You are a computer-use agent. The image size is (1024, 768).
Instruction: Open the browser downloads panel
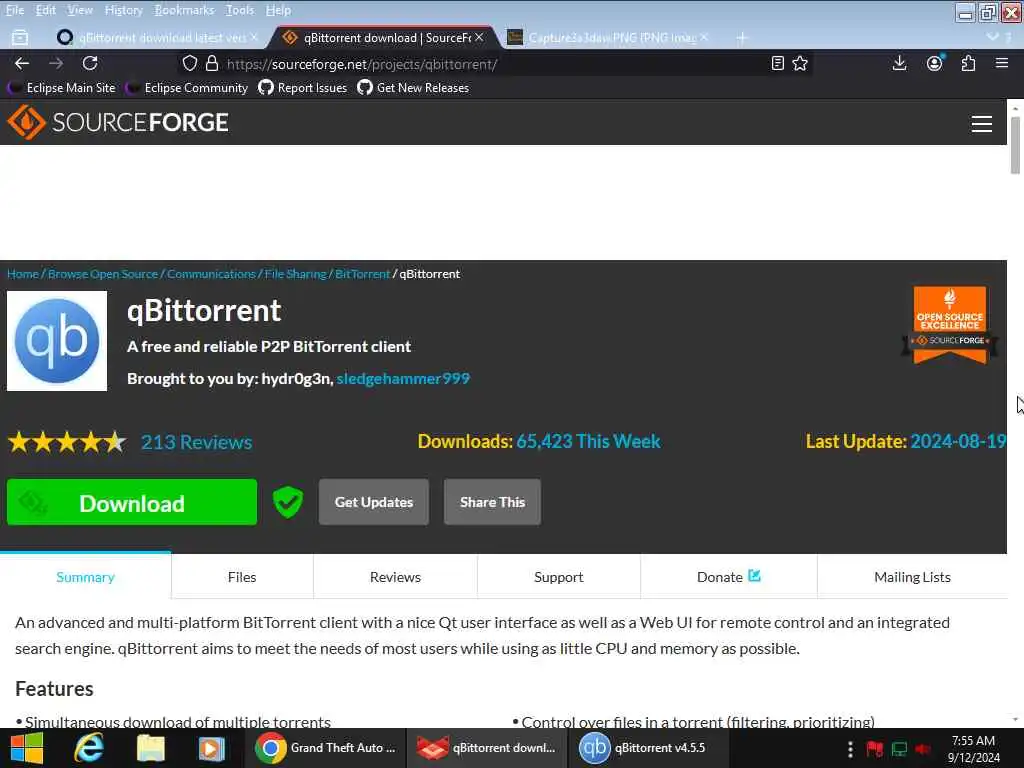pos(899,63)
